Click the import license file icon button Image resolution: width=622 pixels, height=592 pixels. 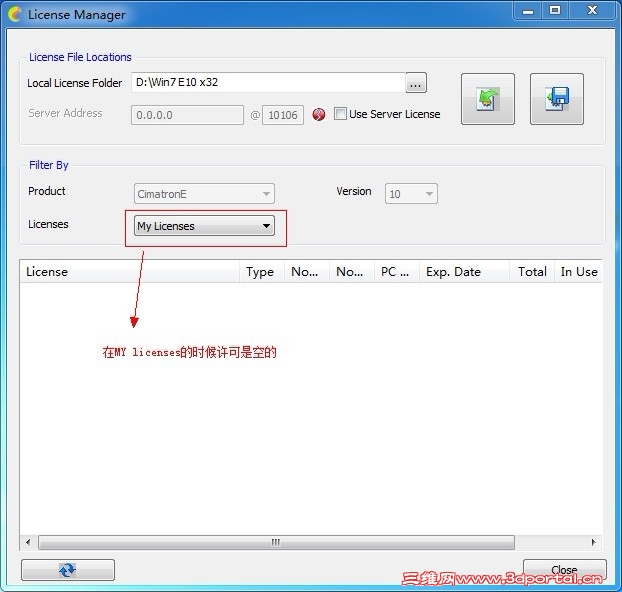point(488,99)
